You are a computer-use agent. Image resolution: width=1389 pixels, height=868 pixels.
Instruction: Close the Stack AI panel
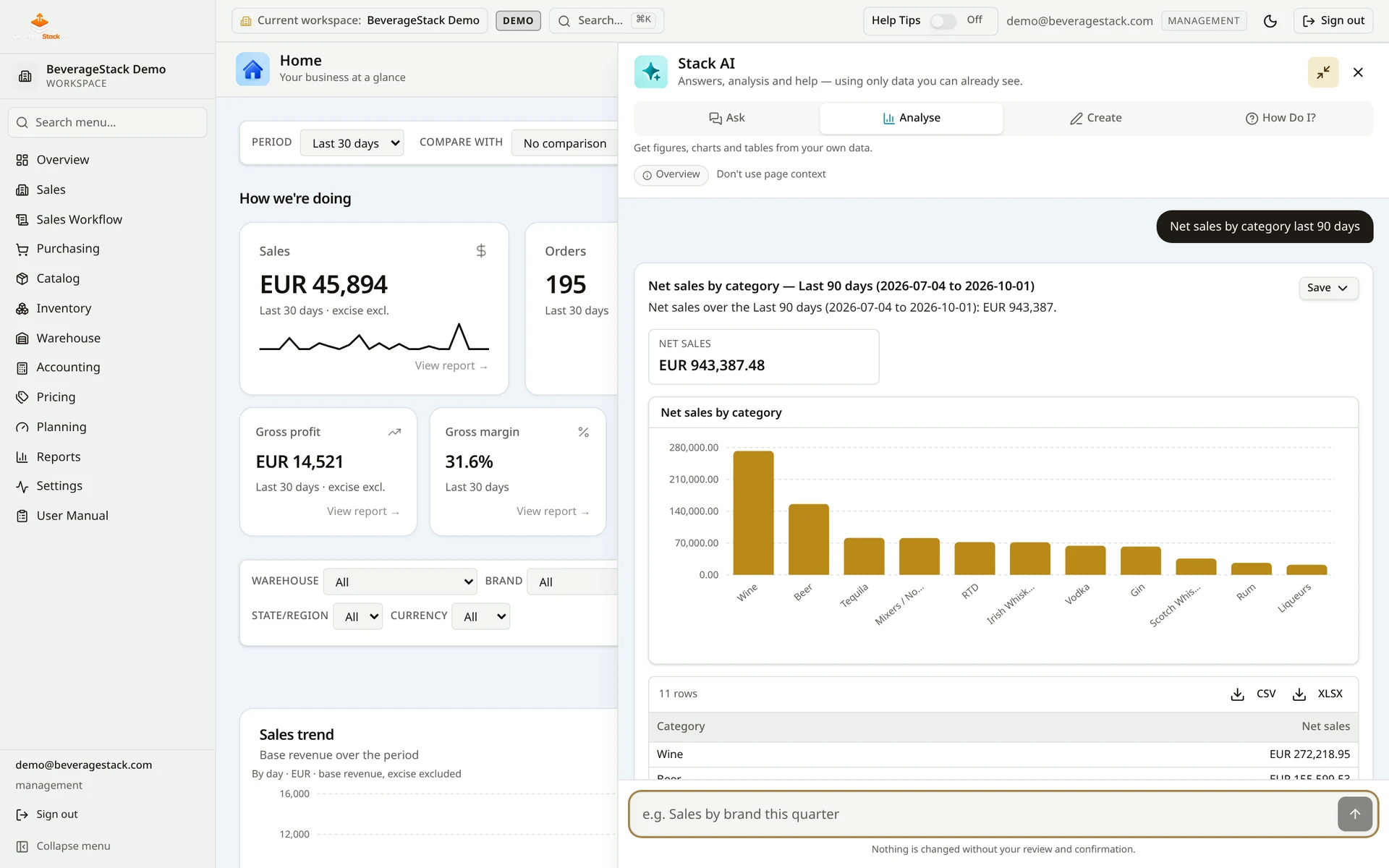(x=1358, y=72)
